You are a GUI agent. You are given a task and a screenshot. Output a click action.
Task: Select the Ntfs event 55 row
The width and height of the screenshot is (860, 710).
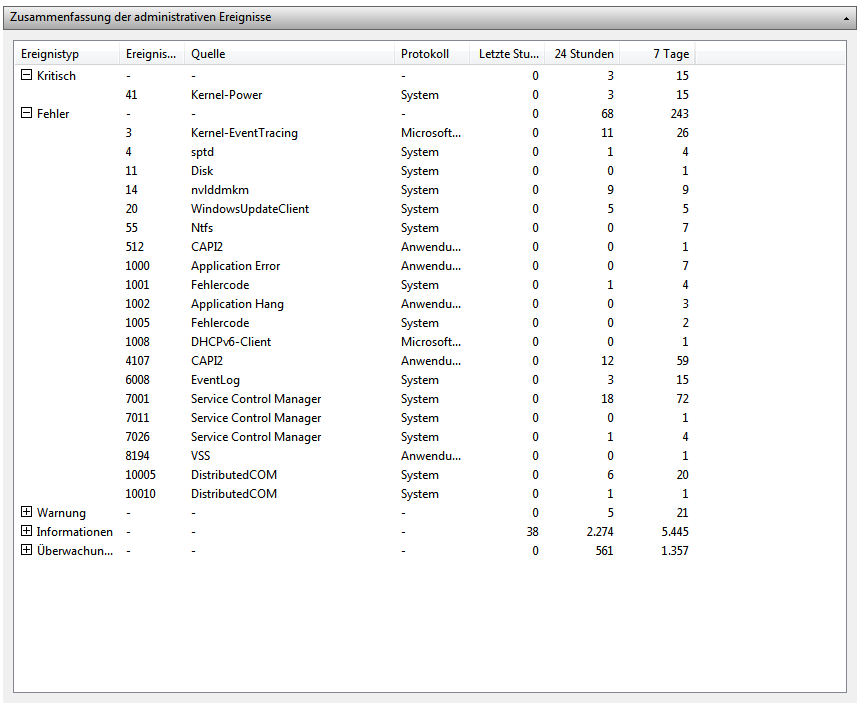(355, 228)
